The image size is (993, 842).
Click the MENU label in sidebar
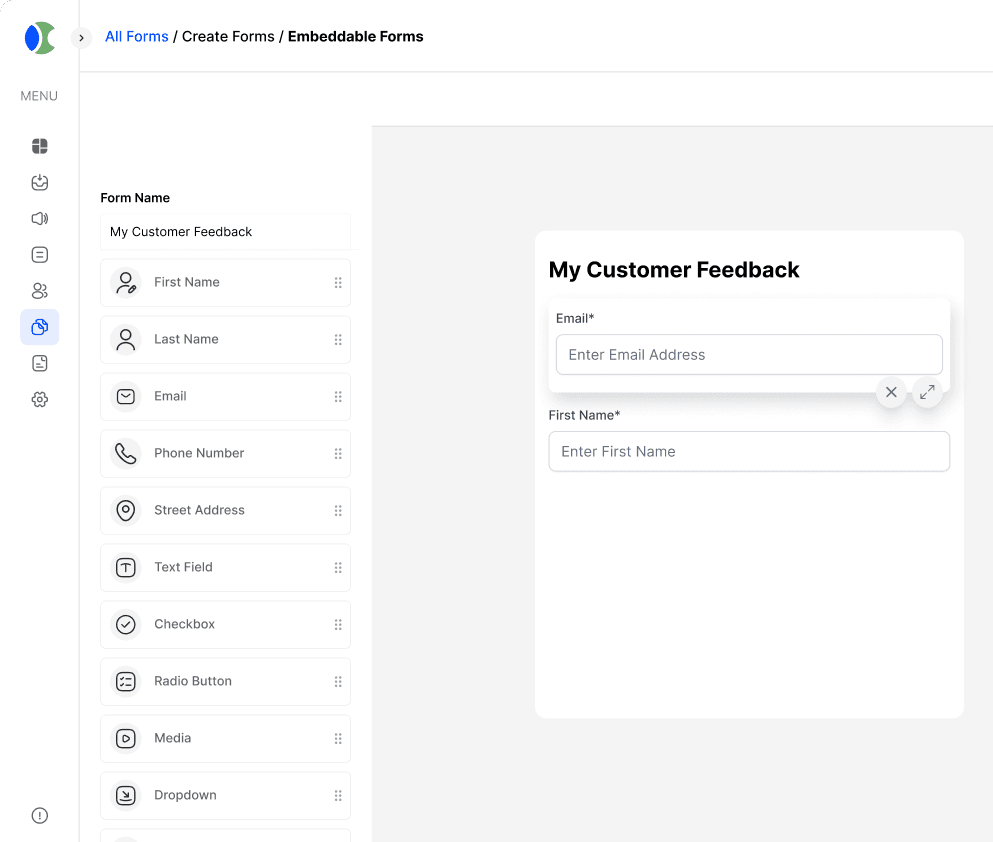(39, 96)
